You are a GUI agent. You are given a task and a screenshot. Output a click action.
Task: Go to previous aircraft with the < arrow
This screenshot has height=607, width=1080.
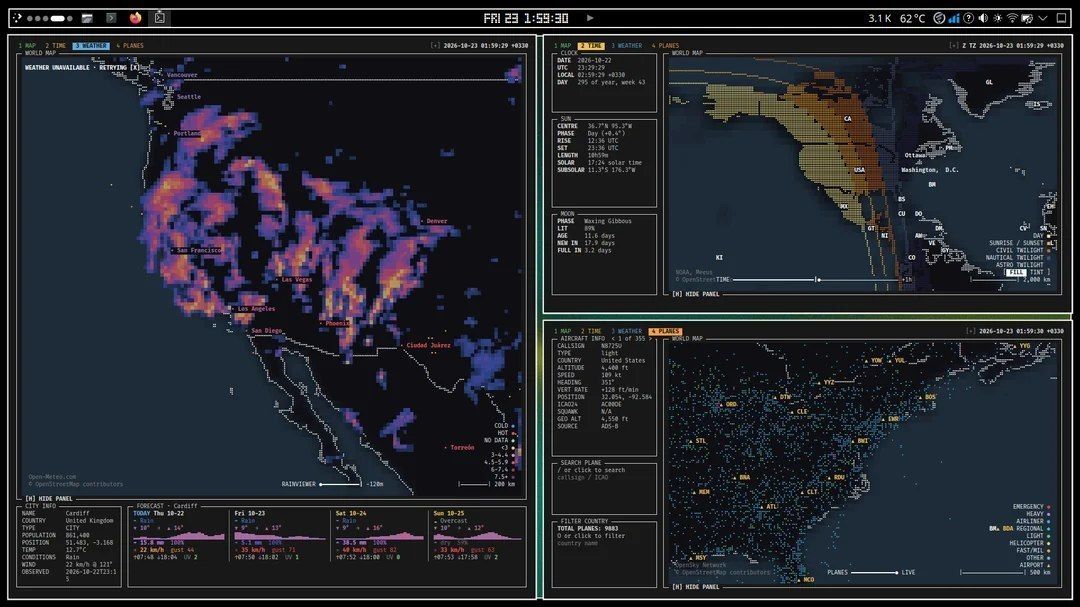point(612,339)
